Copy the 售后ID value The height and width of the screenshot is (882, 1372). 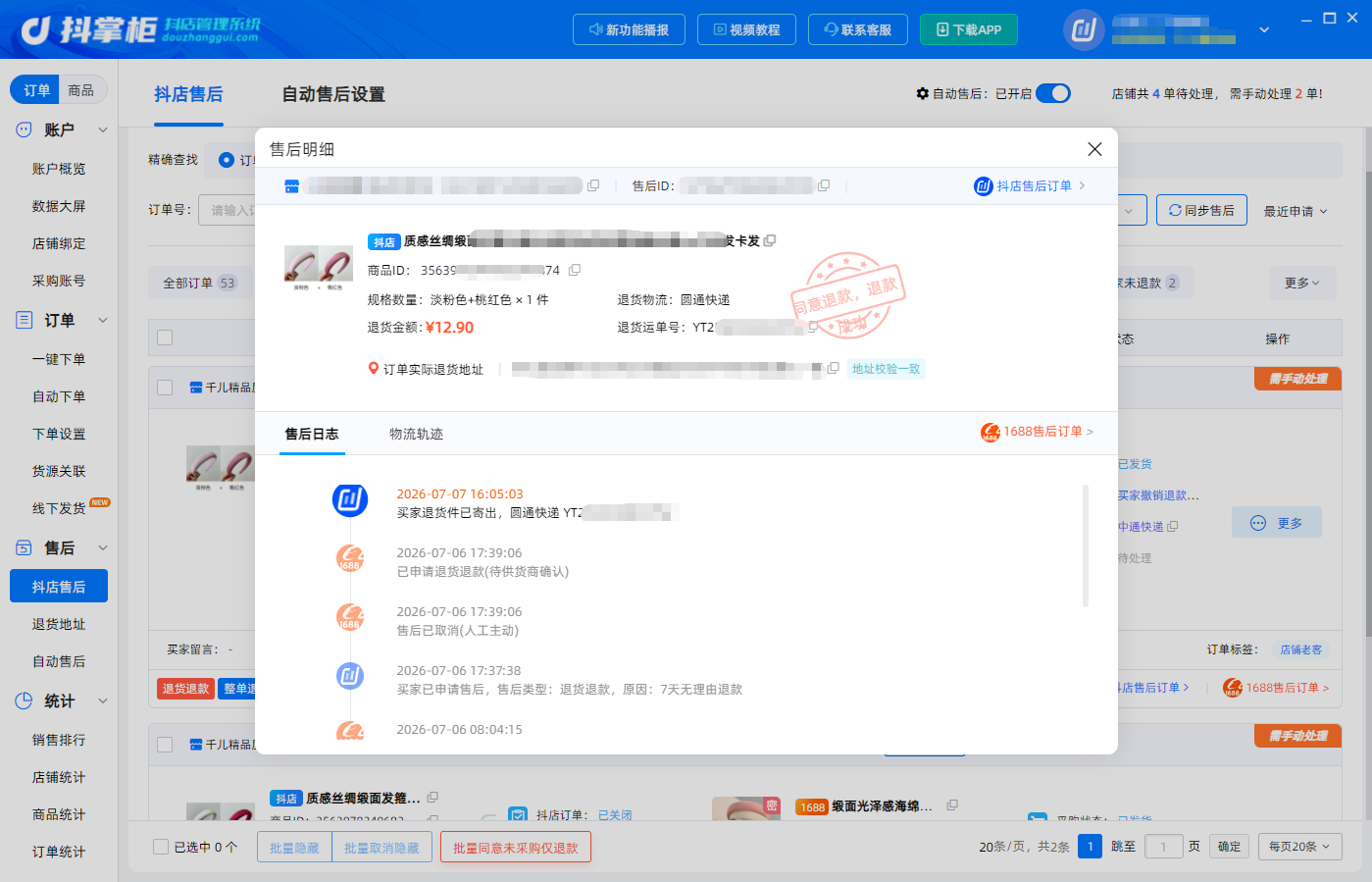[824, 185]
